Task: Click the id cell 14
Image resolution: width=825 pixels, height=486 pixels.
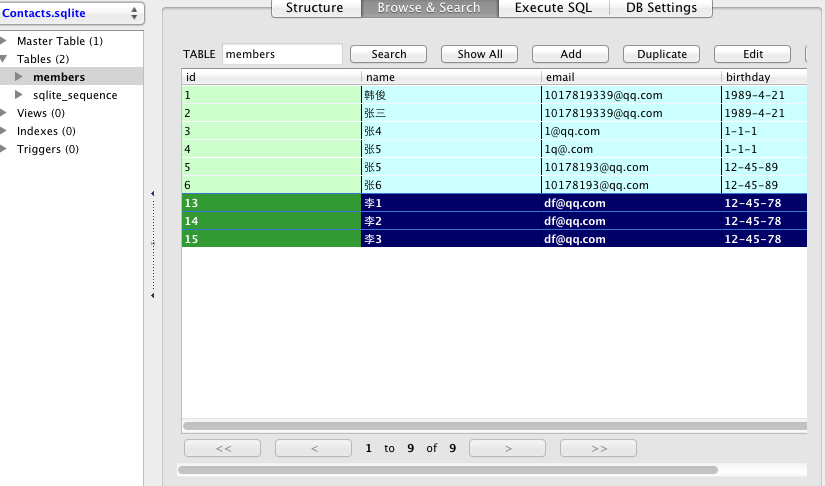Action: 271,221
